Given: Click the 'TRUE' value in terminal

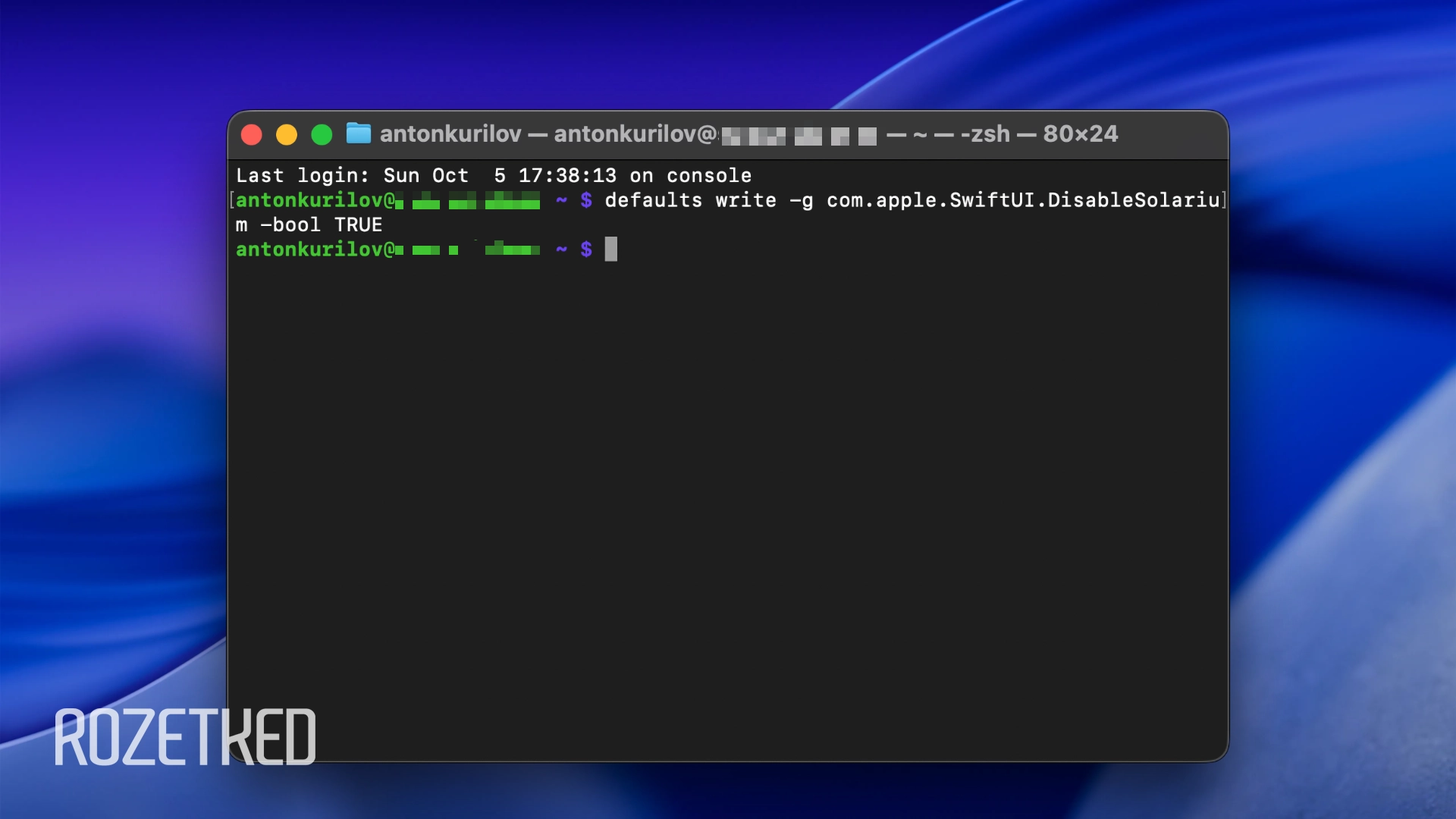Looking at the screenshot, I should (x=358, y=225).
